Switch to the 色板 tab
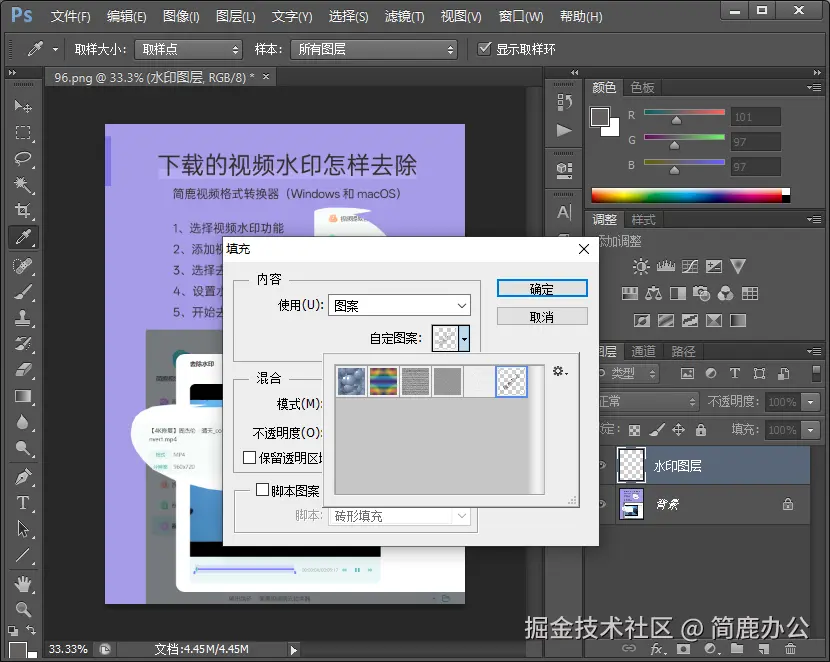830x662 pixels. pyautogui.click(x=643, y=88)
